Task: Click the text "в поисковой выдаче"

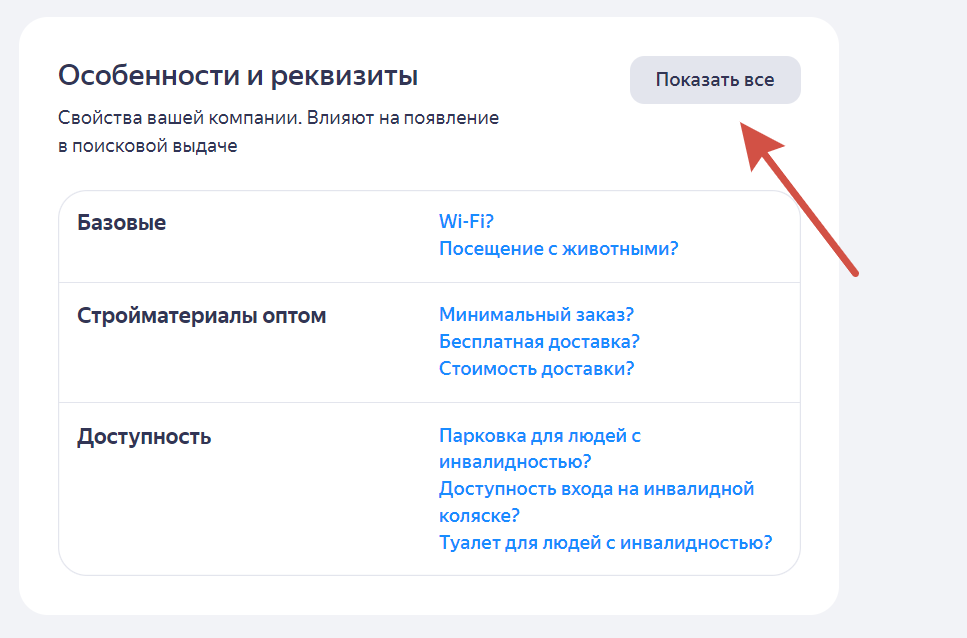Action: [147, 147]
